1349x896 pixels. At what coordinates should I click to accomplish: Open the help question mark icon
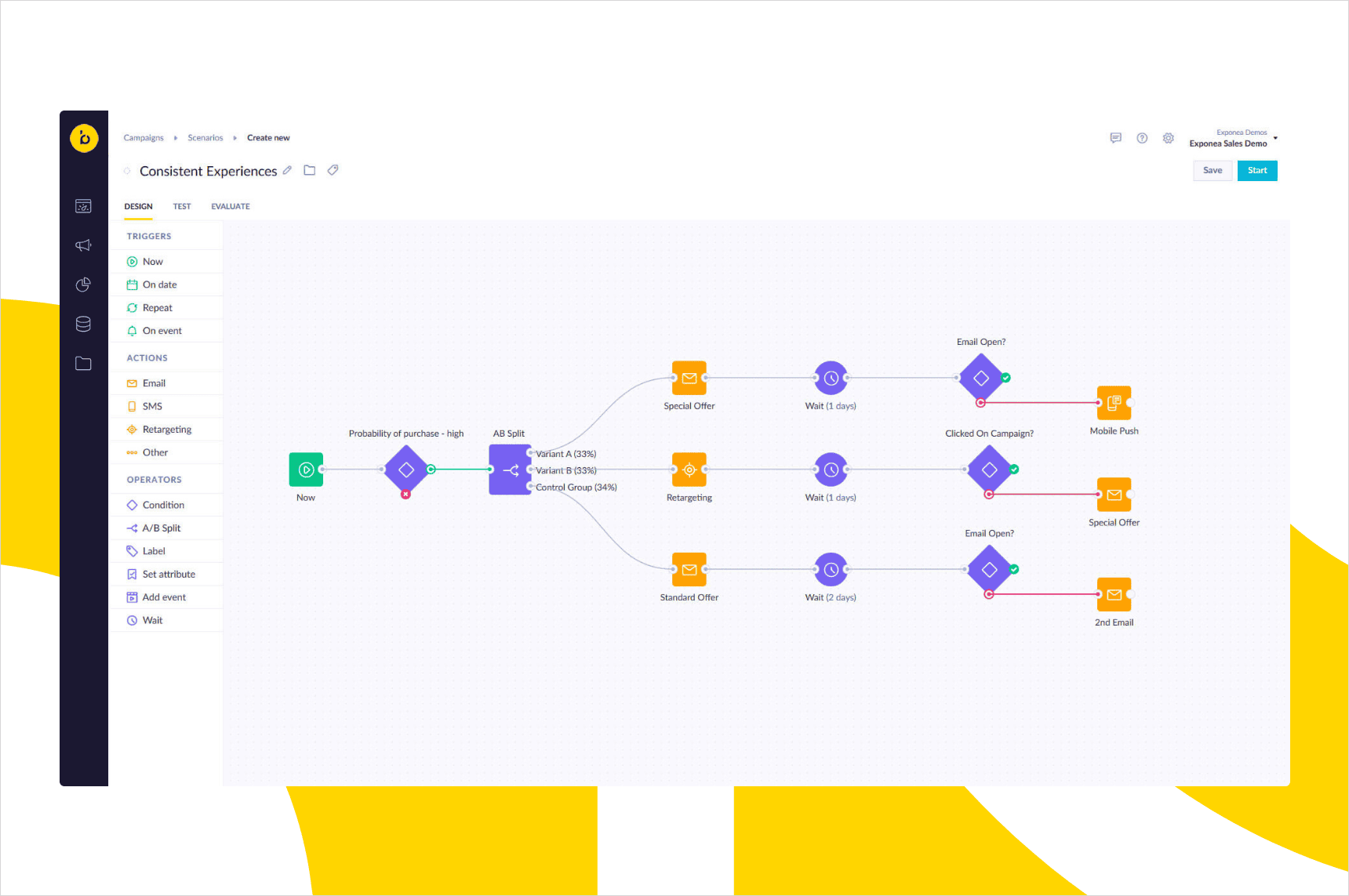coord(1142,138)
